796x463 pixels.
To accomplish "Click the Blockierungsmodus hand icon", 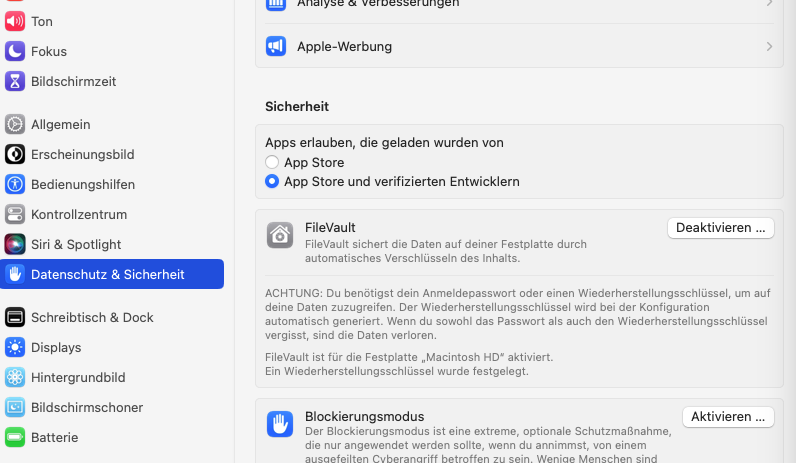I will point(280,424).
